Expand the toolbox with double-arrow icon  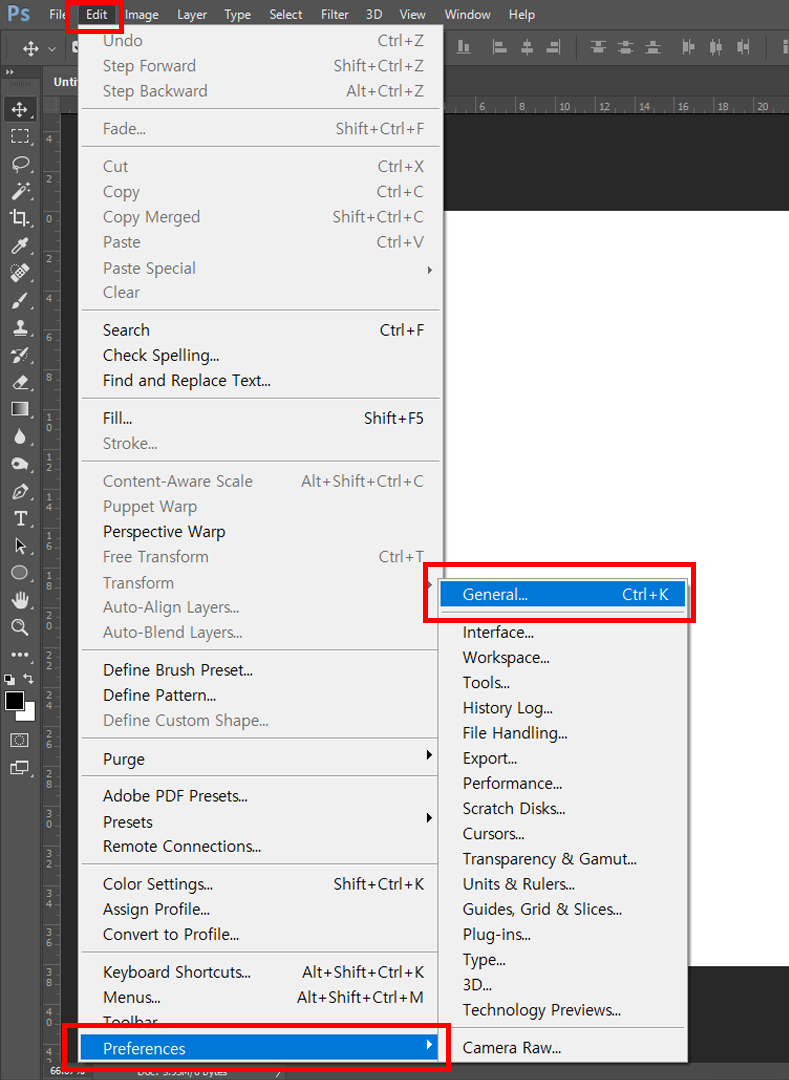9,72
